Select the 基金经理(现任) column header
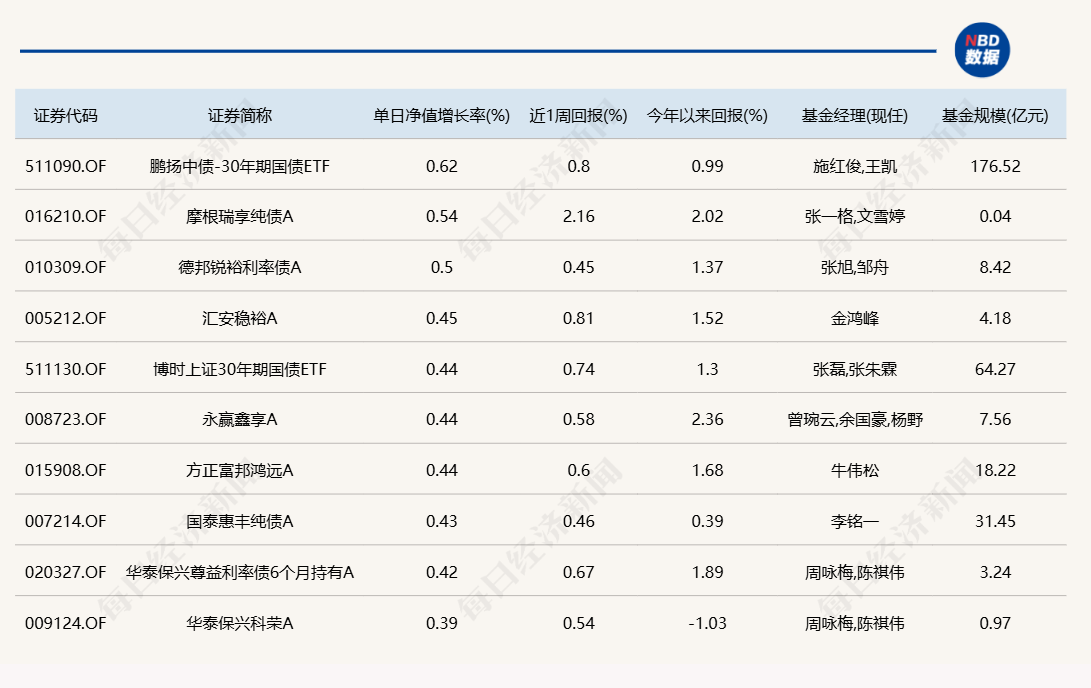The height and width of the screenshot is (688, 1091). pyautogui.click(x=854, y=115)
